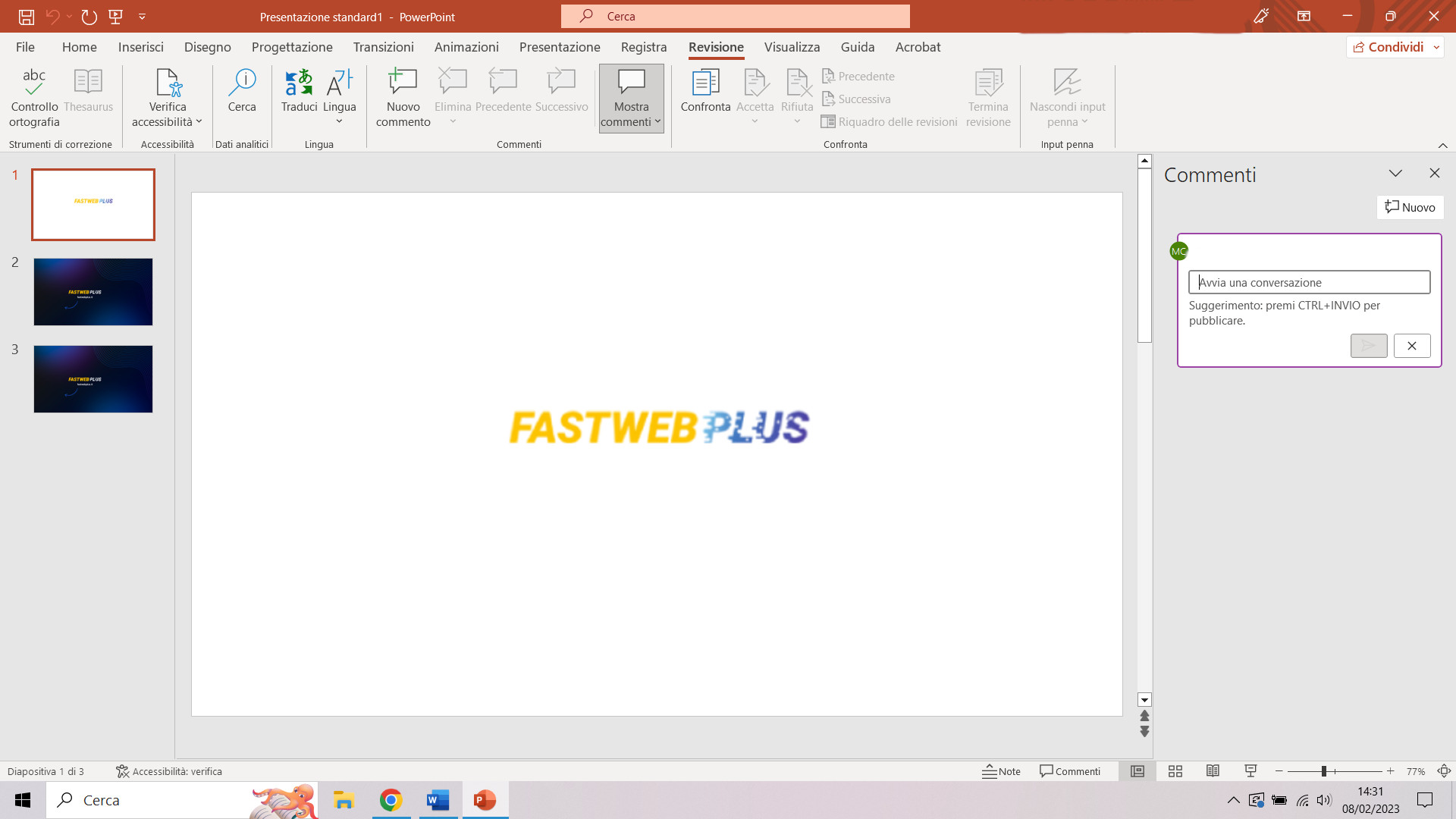The height and width of the screenshot is (819, 1456).
Task: Toggle Commenti pane in status bar
Action: pos(1070,771)
